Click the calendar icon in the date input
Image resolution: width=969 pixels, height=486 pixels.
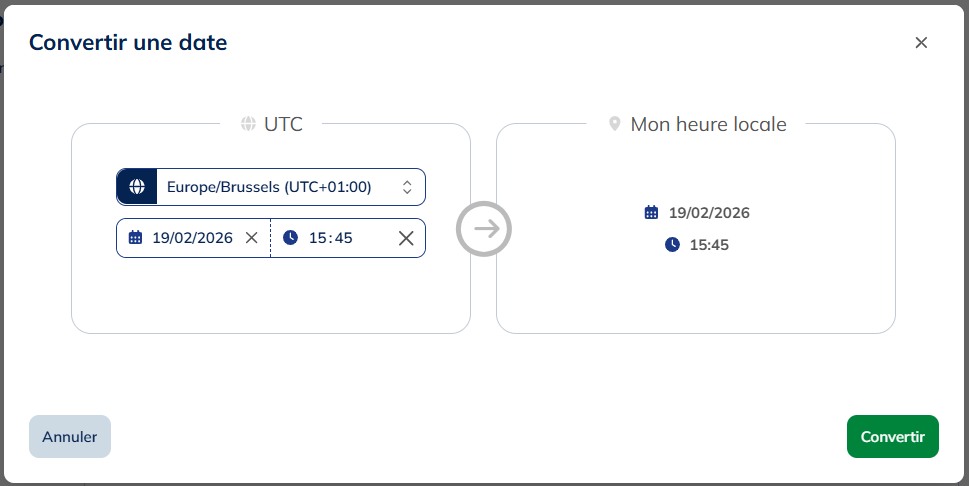[136, 238]
